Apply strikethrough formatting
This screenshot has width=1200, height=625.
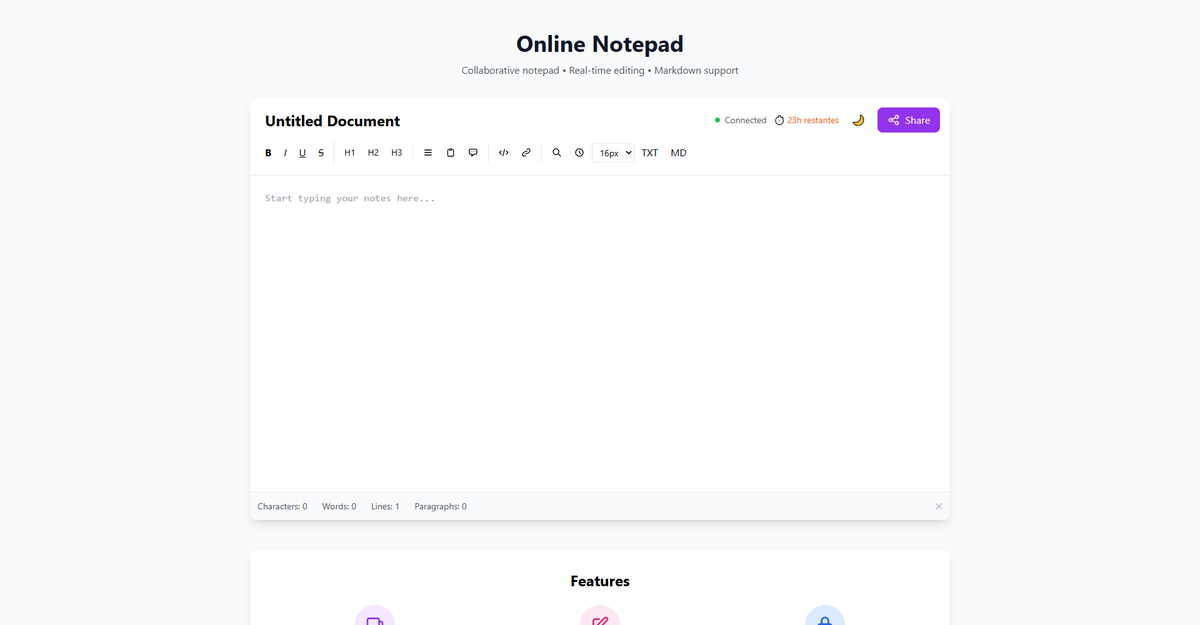321,153
